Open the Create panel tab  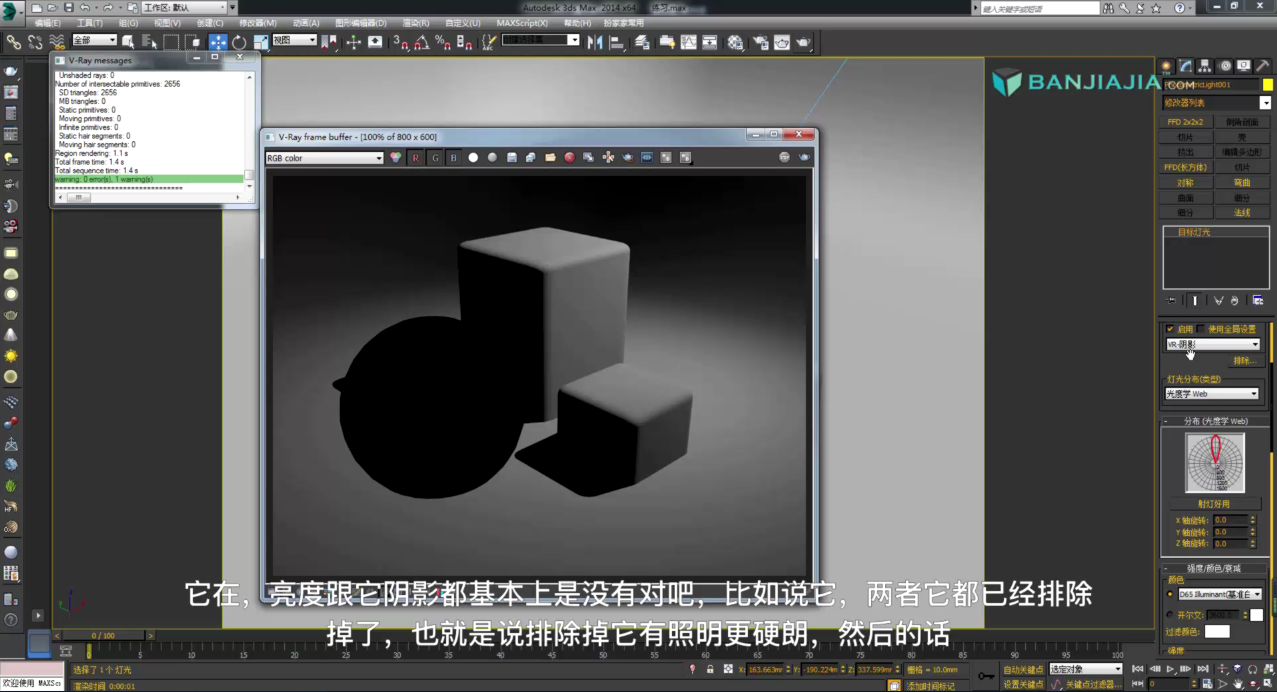pyautogui.click(x=1166, y=66)
